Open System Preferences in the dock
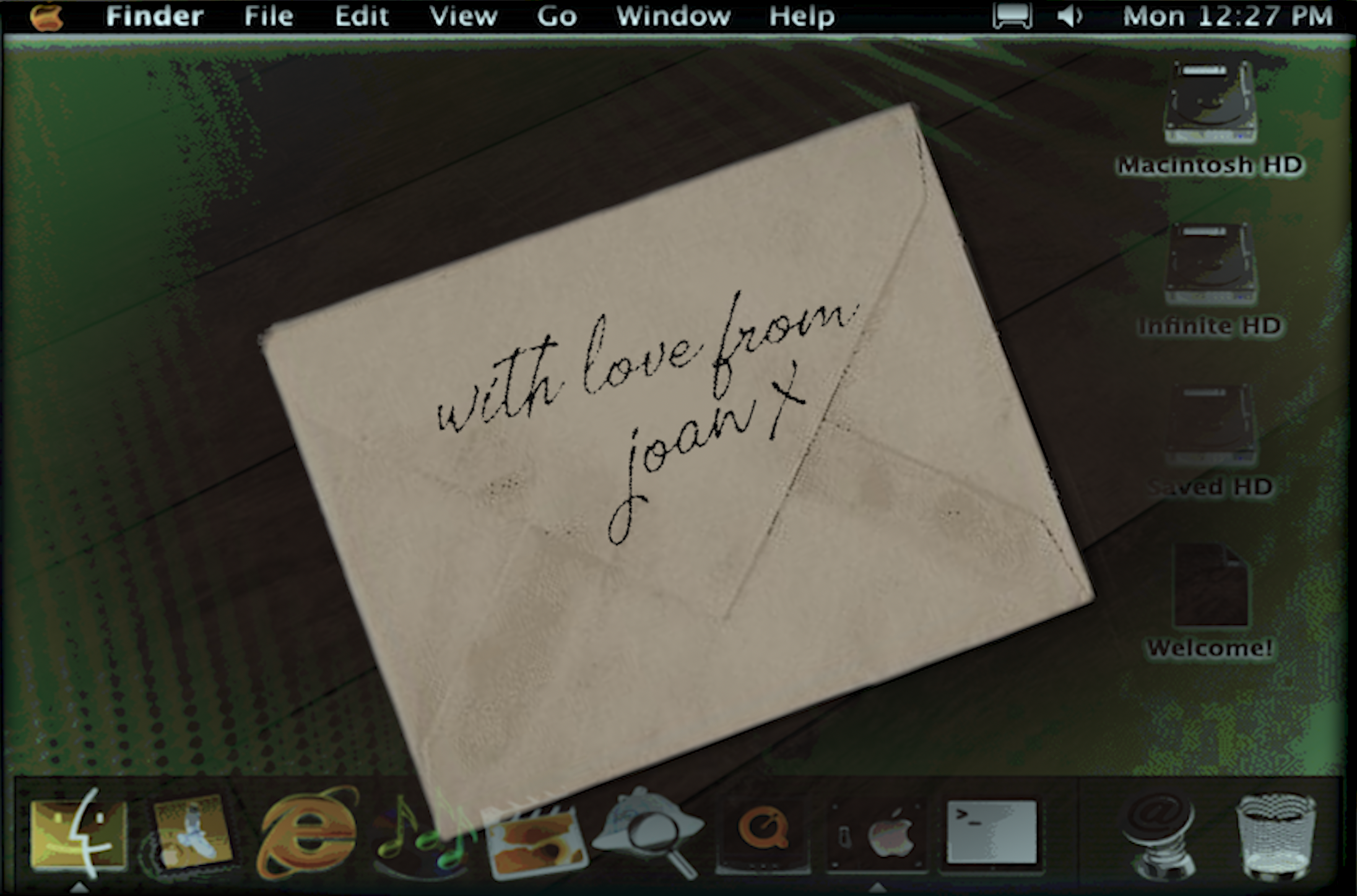 (x=878, y=835)
